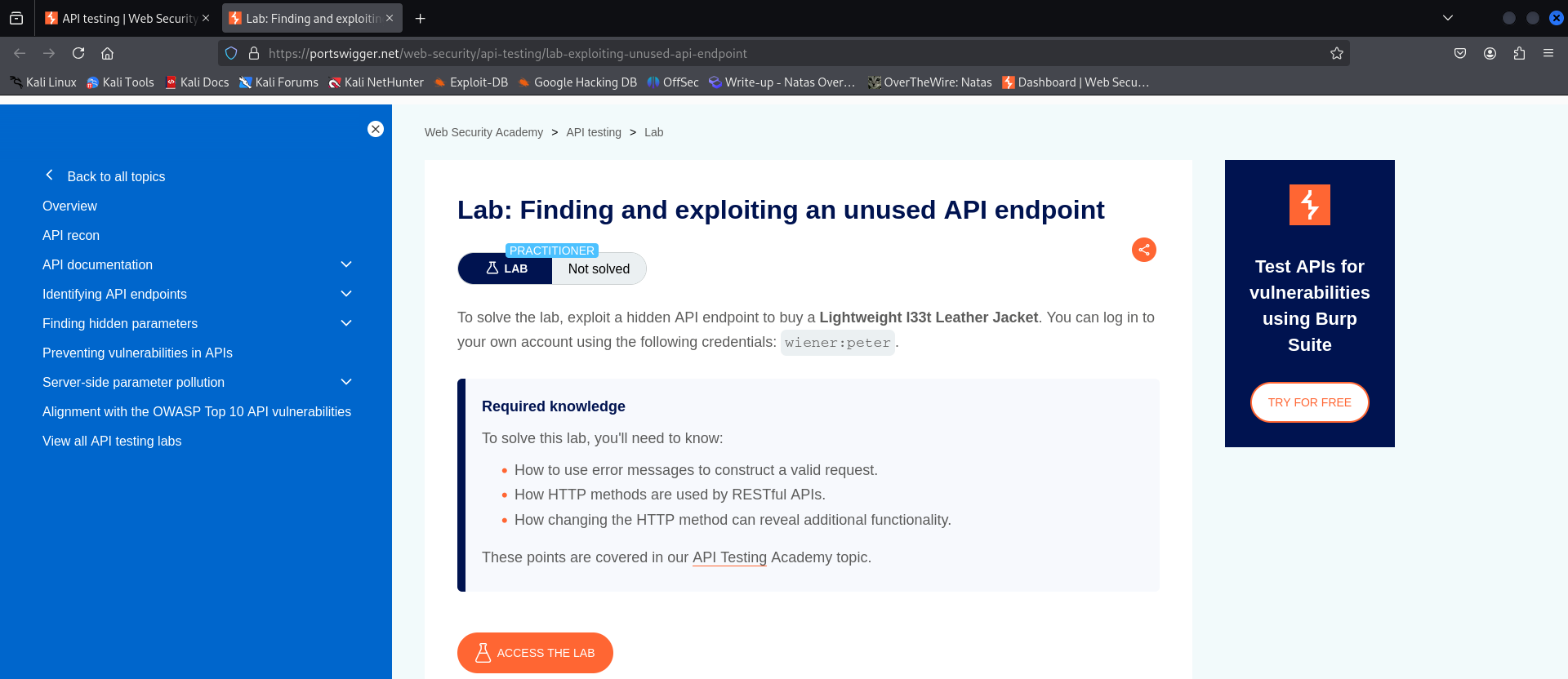Switch to the API testing tab
Viewport: 1568px width, 679px height.
point(127,18)
